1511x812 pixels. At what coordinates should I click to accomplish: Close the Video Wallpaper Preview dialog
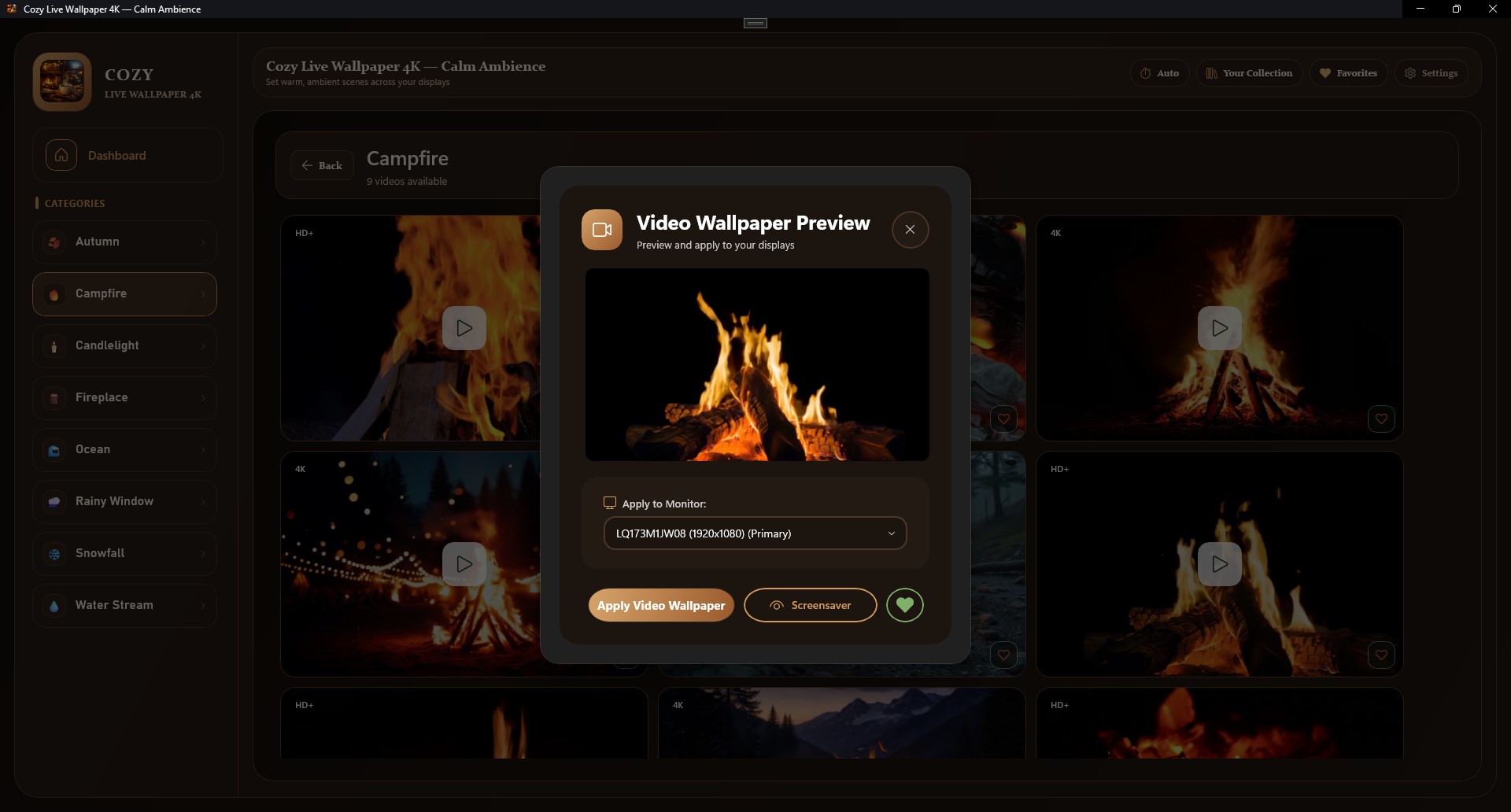tap(911, 230)
